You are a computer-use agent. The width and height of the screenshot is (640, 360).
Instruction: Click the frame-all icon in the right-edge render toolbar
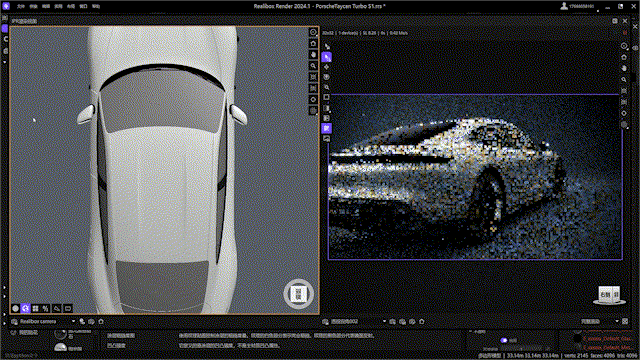pos(624,91)
